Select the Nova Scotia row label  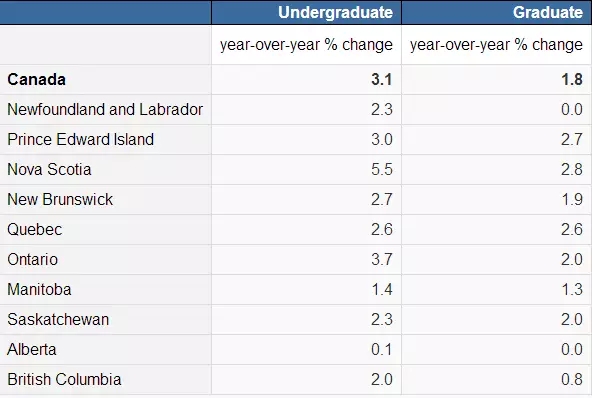pyautogui.click(x=49, y=170)
